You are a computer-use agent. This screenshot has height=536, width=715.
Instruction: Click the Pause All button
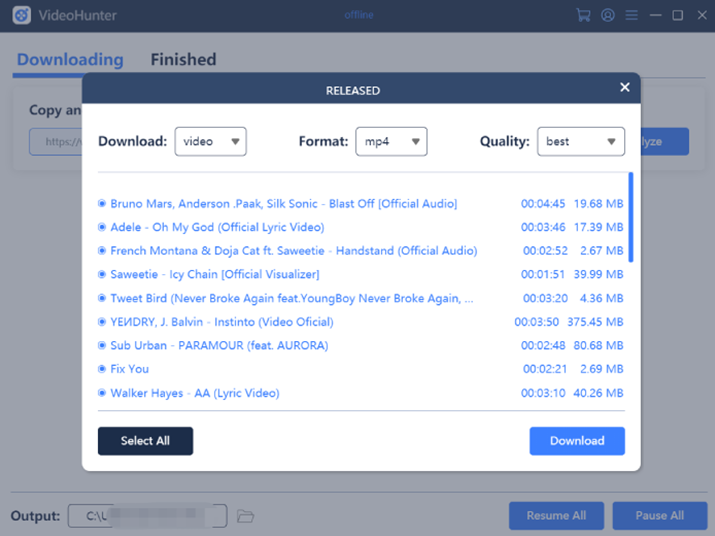tap(660, 515)
